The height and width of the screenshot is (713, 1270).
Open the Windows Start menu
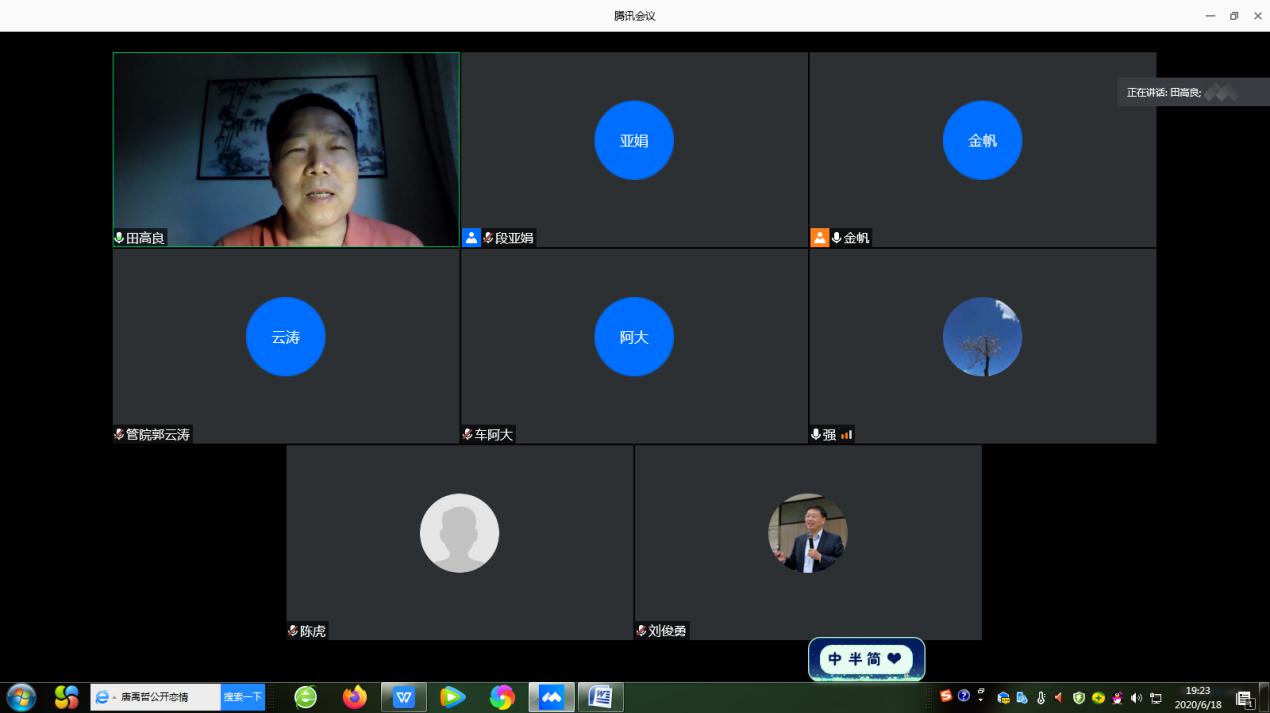[x=21, y=697]
